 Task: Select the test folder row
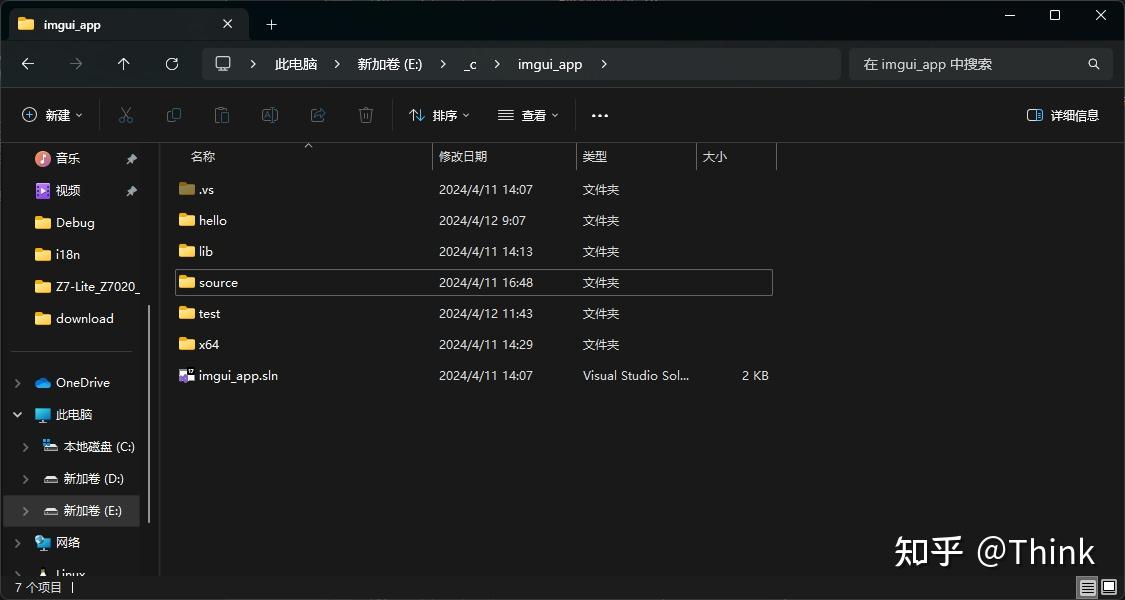(x=474, y=313)
